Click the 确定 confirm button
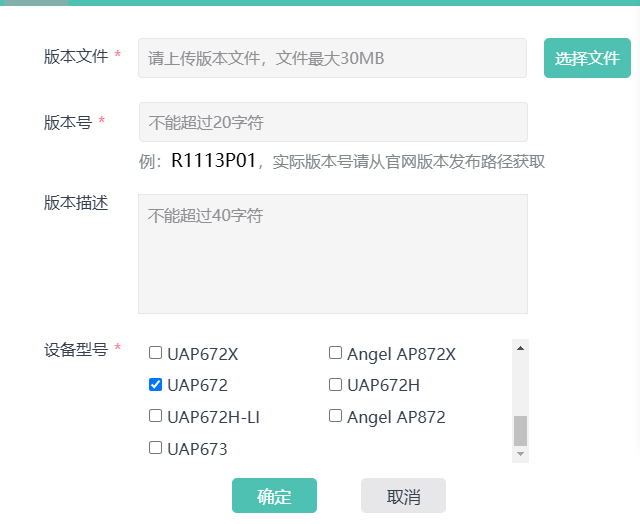Image resolution: width=640 pixels, height=524 pixels. (x=274, y=496)
